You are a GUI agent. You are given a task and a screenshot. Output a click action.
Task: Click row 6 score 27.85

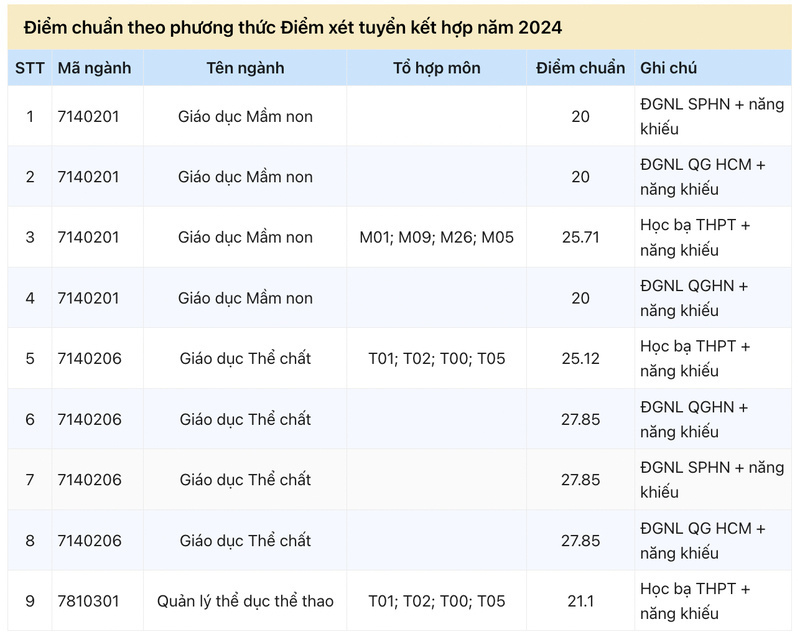581,419
